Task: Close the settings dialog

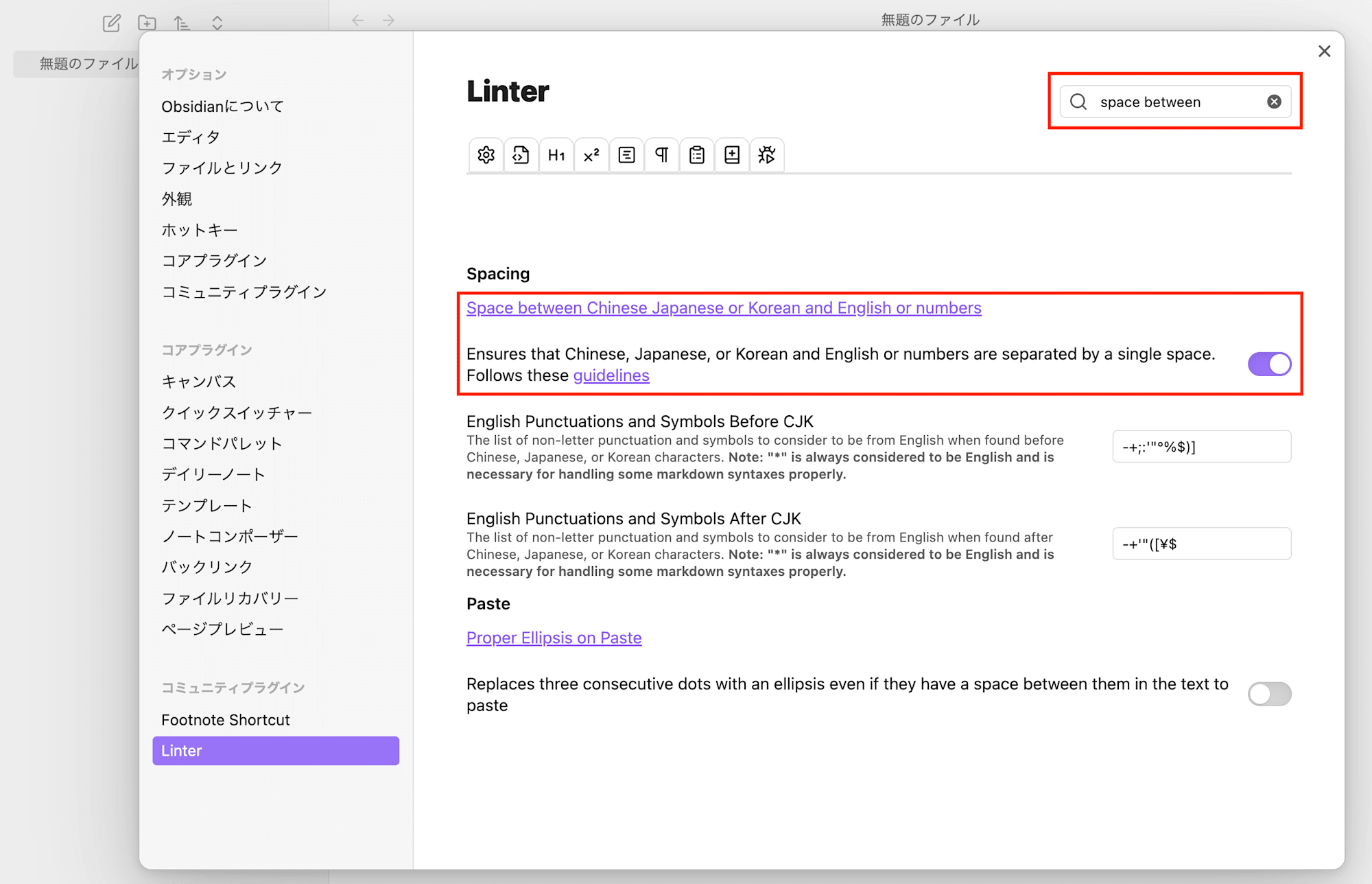Action: point(1325,51)
